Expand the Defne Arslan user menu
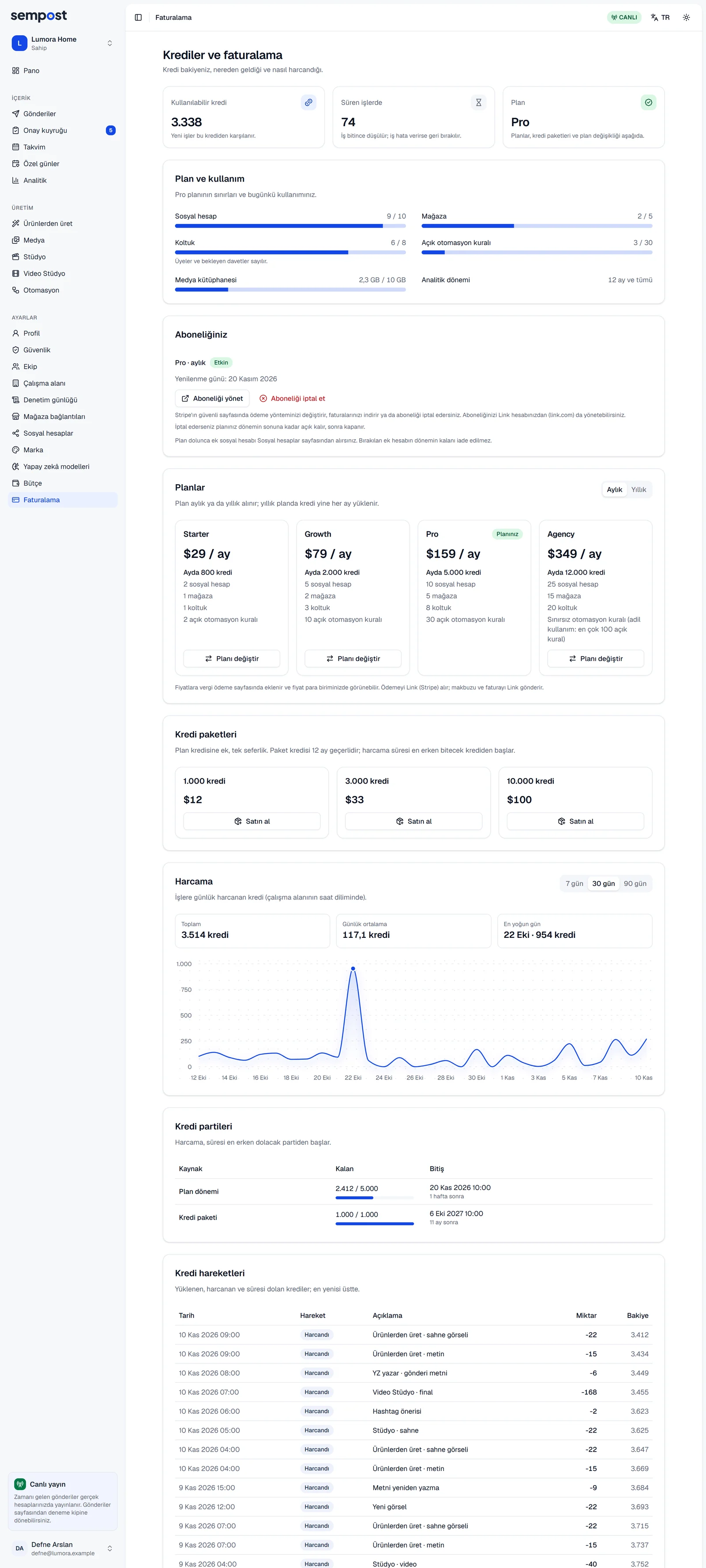The width and height of the screenshot is (706, 1568). coord(63,1548)
